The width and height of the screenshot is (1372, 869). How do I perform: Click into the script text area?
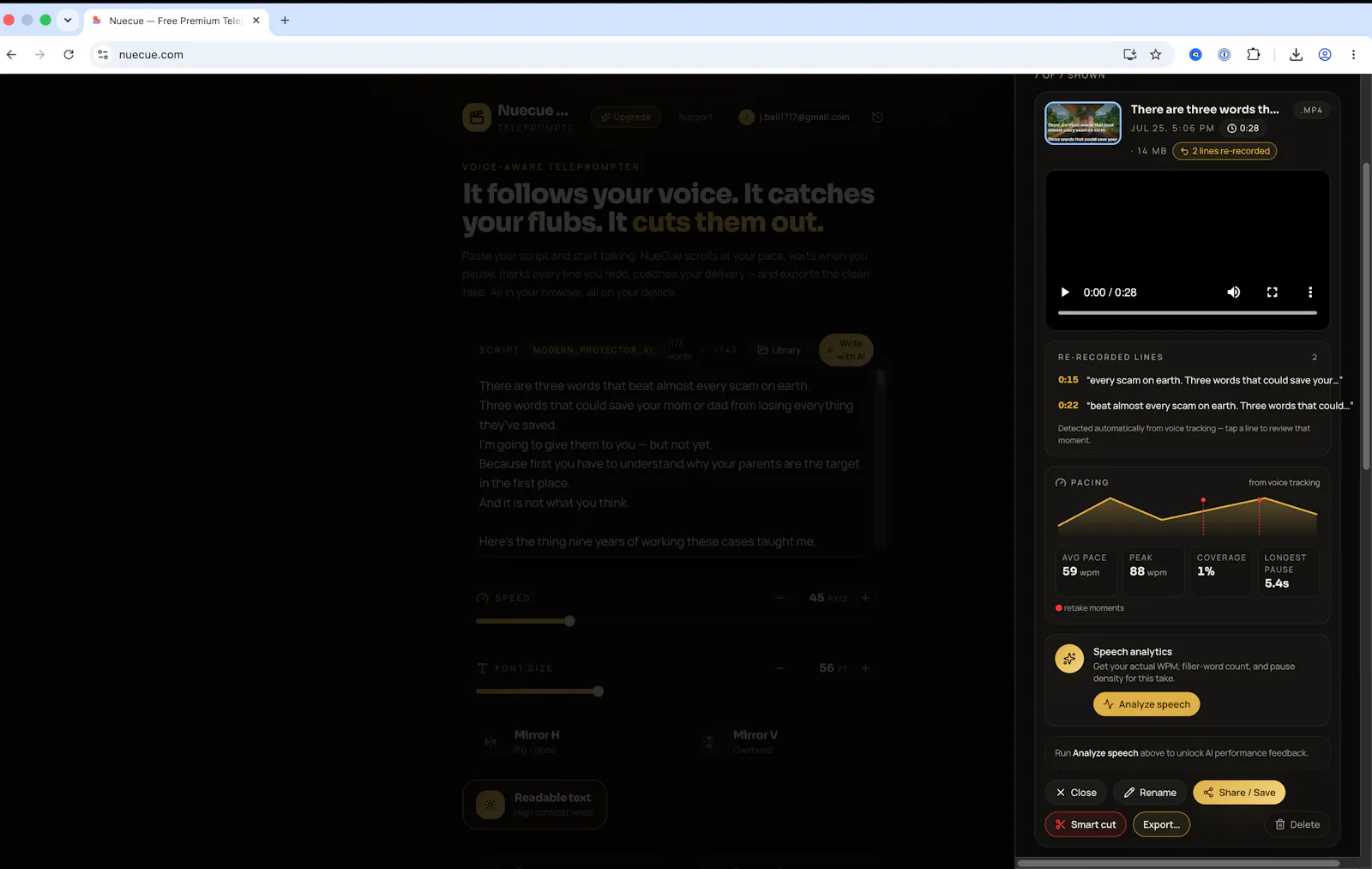click(673, 463)
